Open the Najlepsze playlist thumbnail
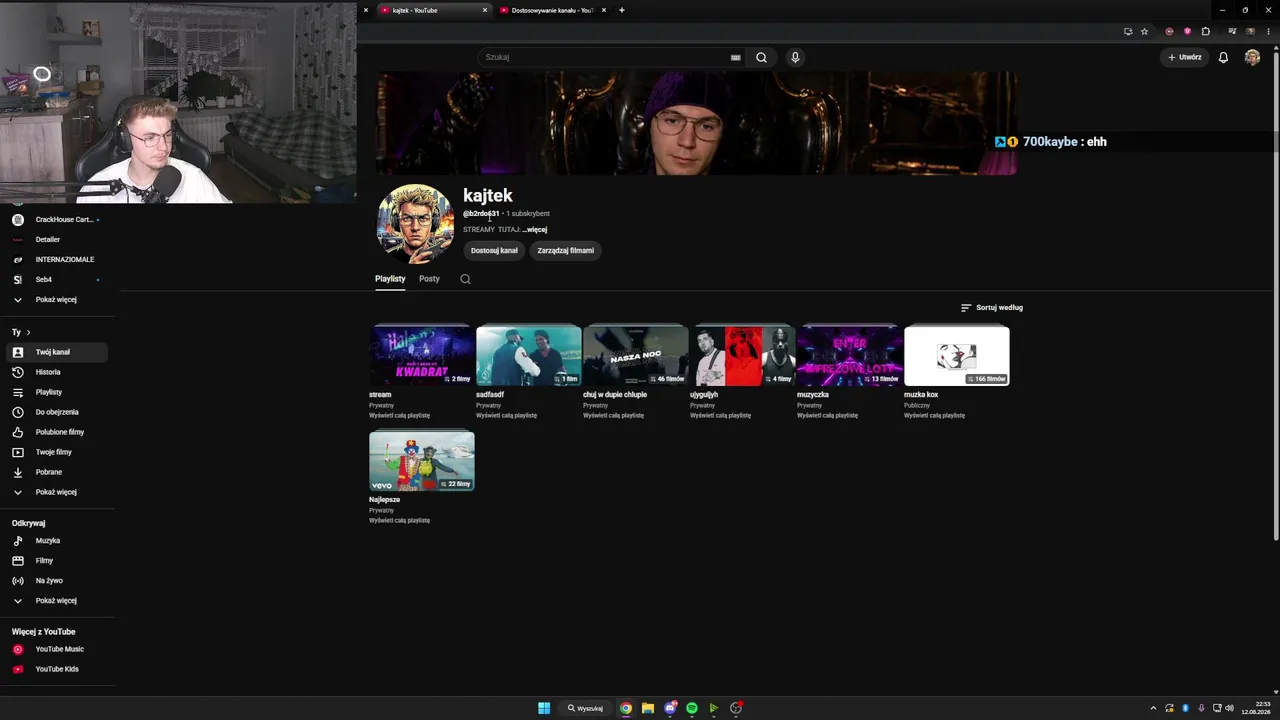Screen dimensions: 1280x720 point(422,461)
